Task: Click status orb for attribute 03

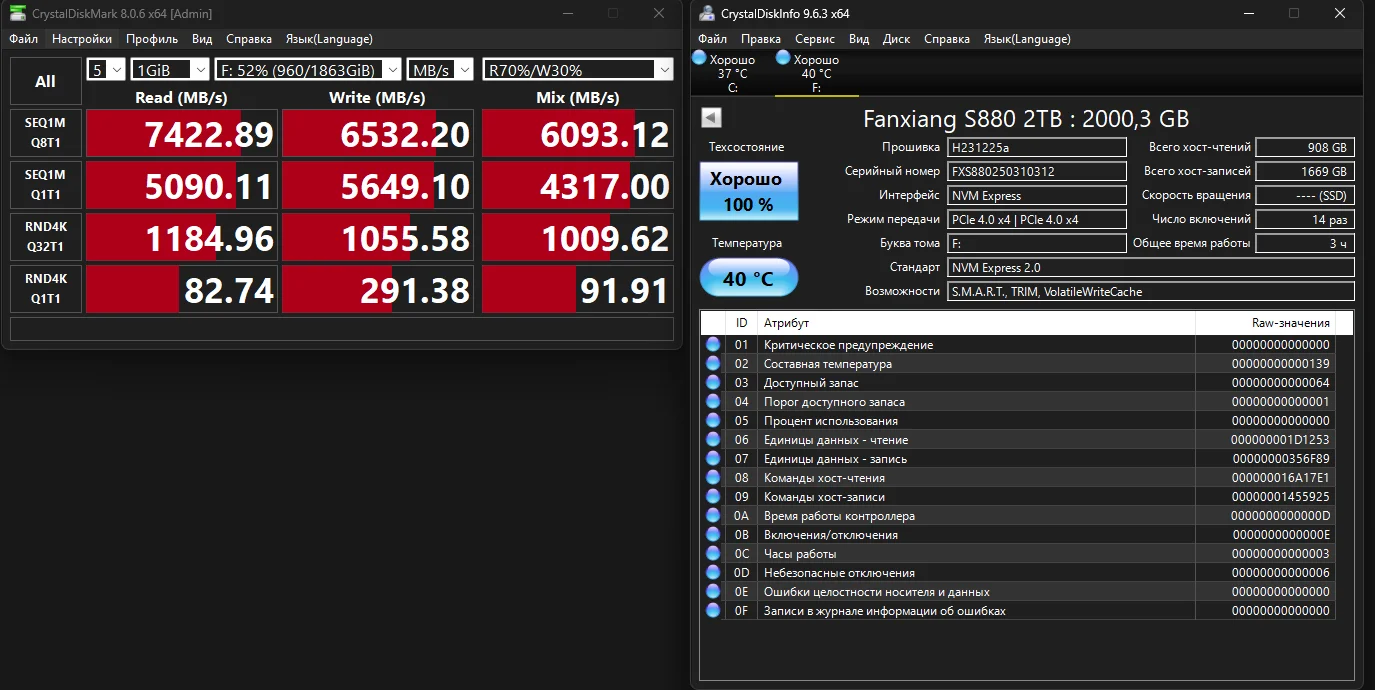Action: click(x=713, y=382)
